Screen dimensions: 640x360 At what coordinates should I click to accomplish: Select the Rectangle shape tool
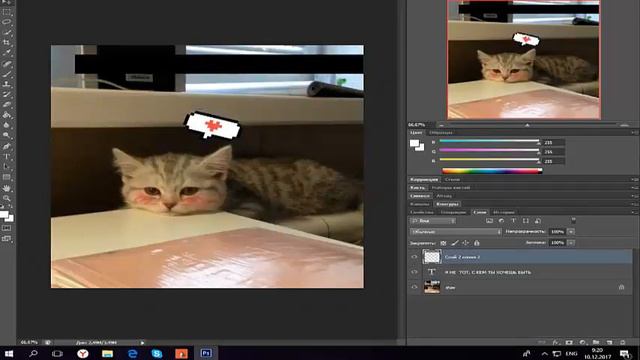click(7, 177)
